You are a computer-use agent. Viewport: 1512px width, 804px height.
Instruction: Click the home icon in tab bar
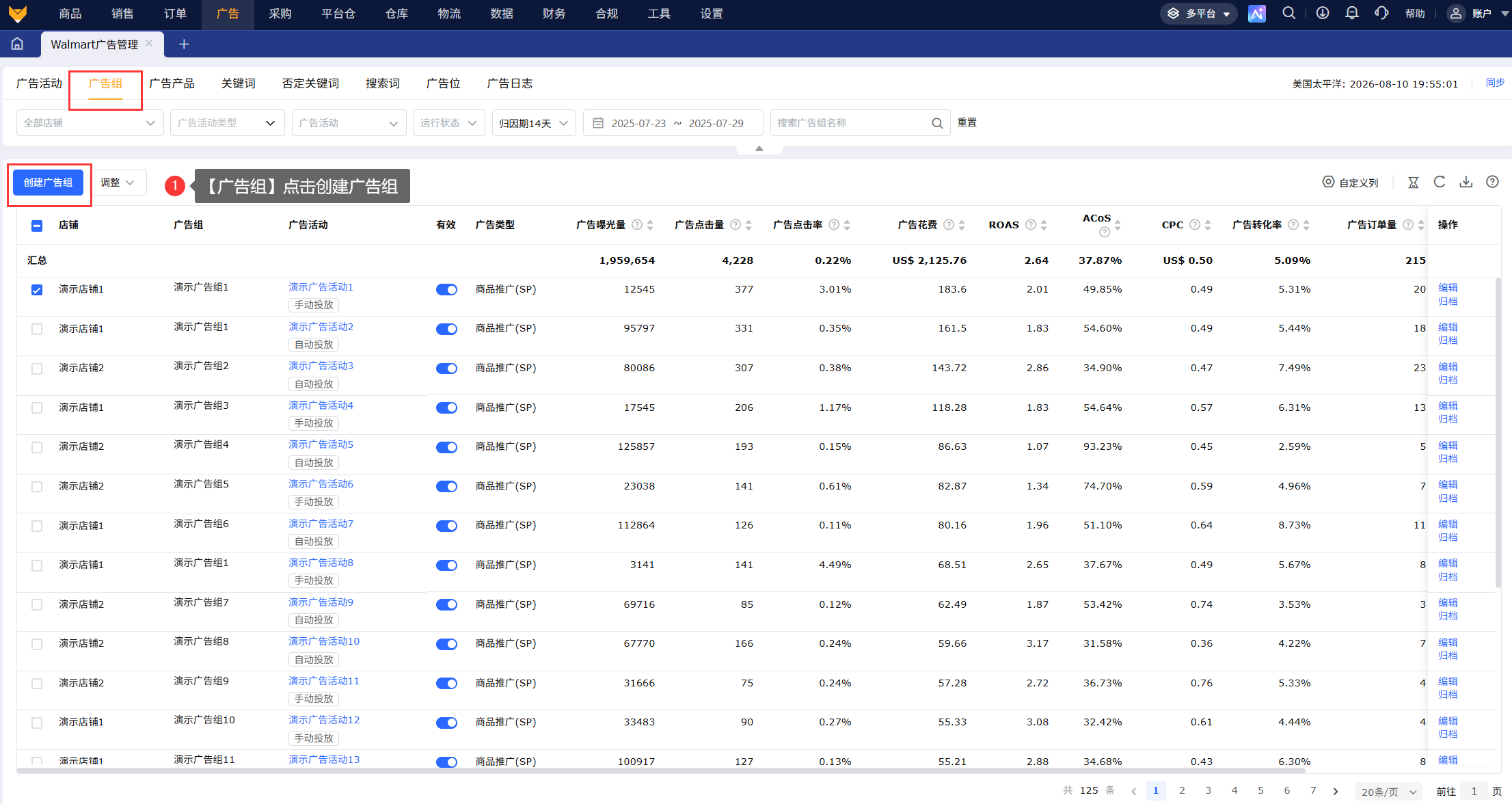pyautogui.click(x=17, y=44)
